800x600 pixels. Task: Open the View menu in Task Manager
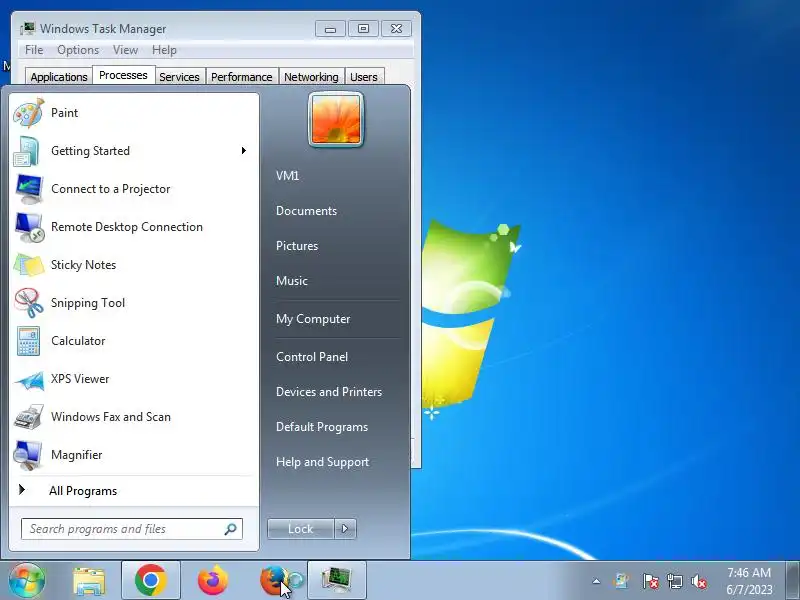point(125,50)
